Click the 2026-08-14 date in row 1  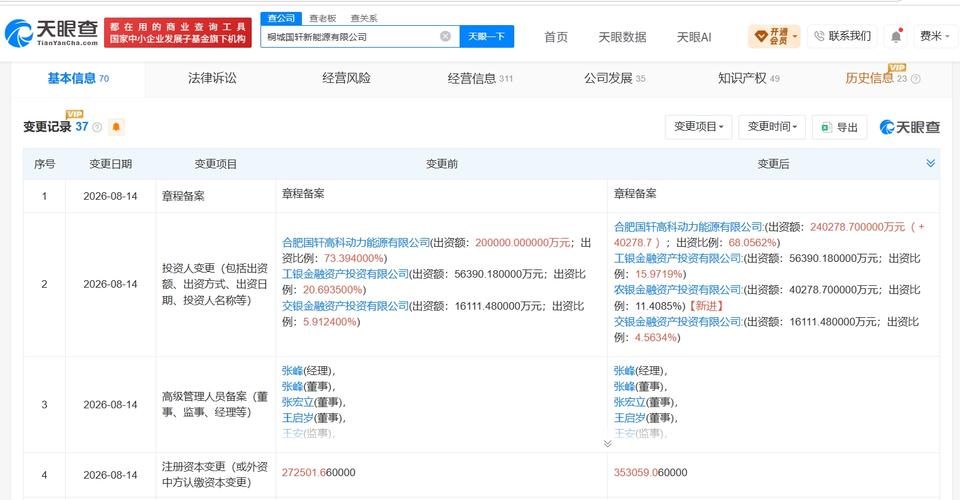[110, 196]
